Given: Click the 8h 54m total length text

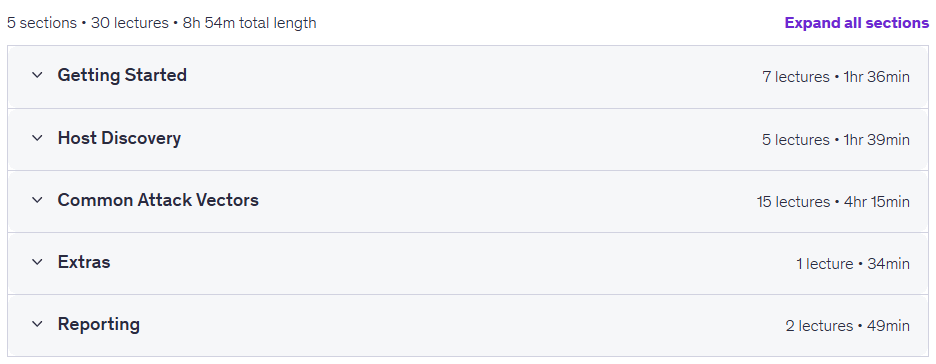Looking at the screenshot, I should [x=250, y=23].
